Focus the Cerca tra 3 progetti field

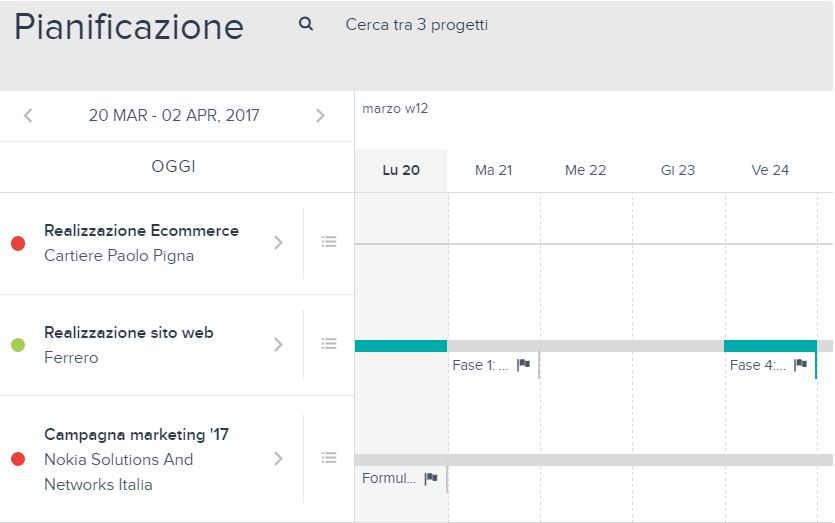point(416,25)
